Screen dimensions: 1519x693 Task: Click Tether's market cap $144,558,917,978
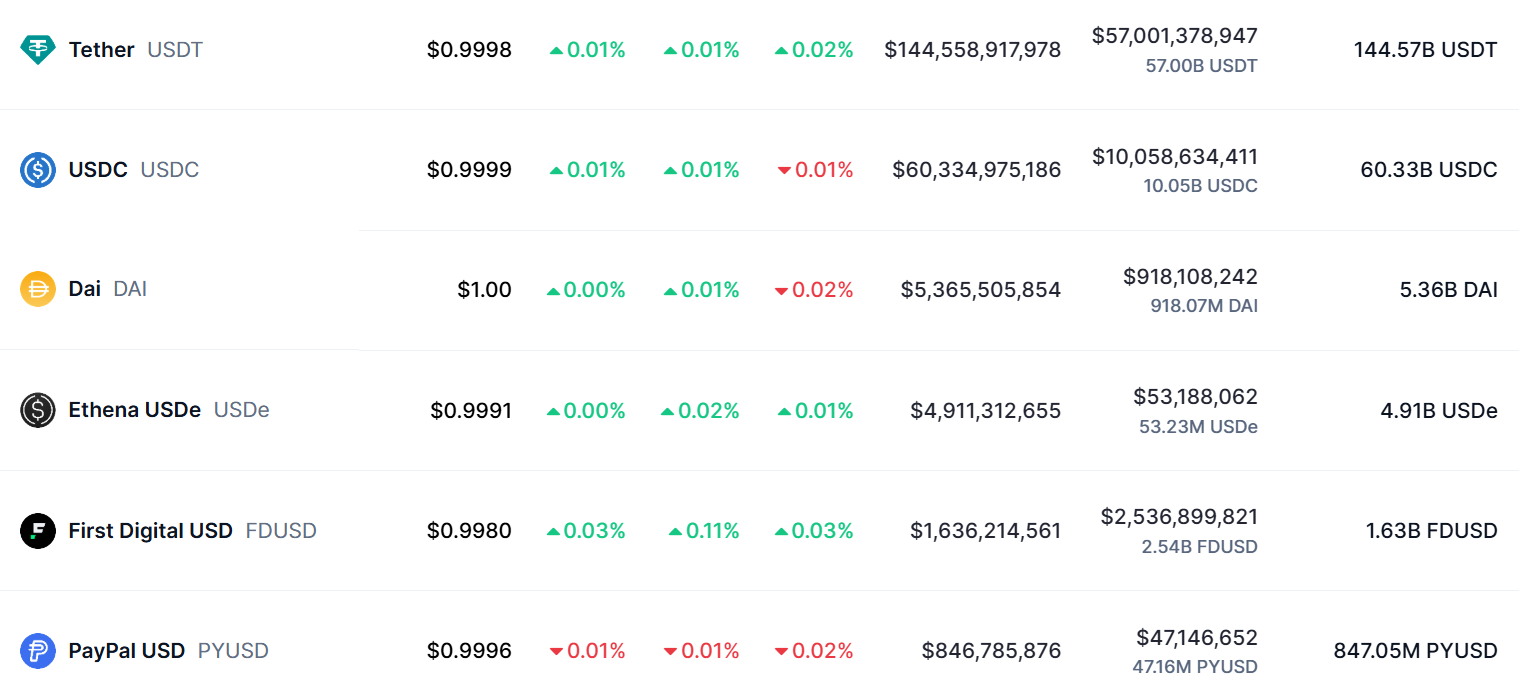972,49
